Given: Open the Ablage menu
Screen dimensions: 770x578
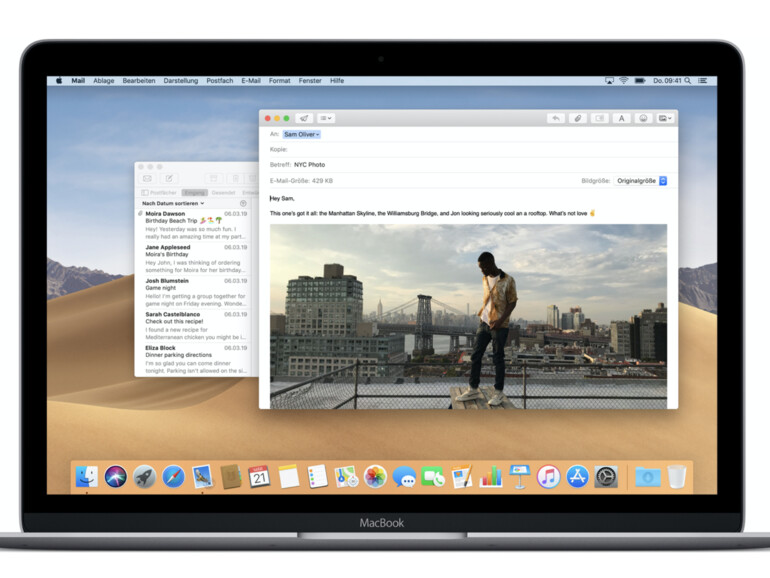Looking at the screenshot, I should click(x=104, y=81).
